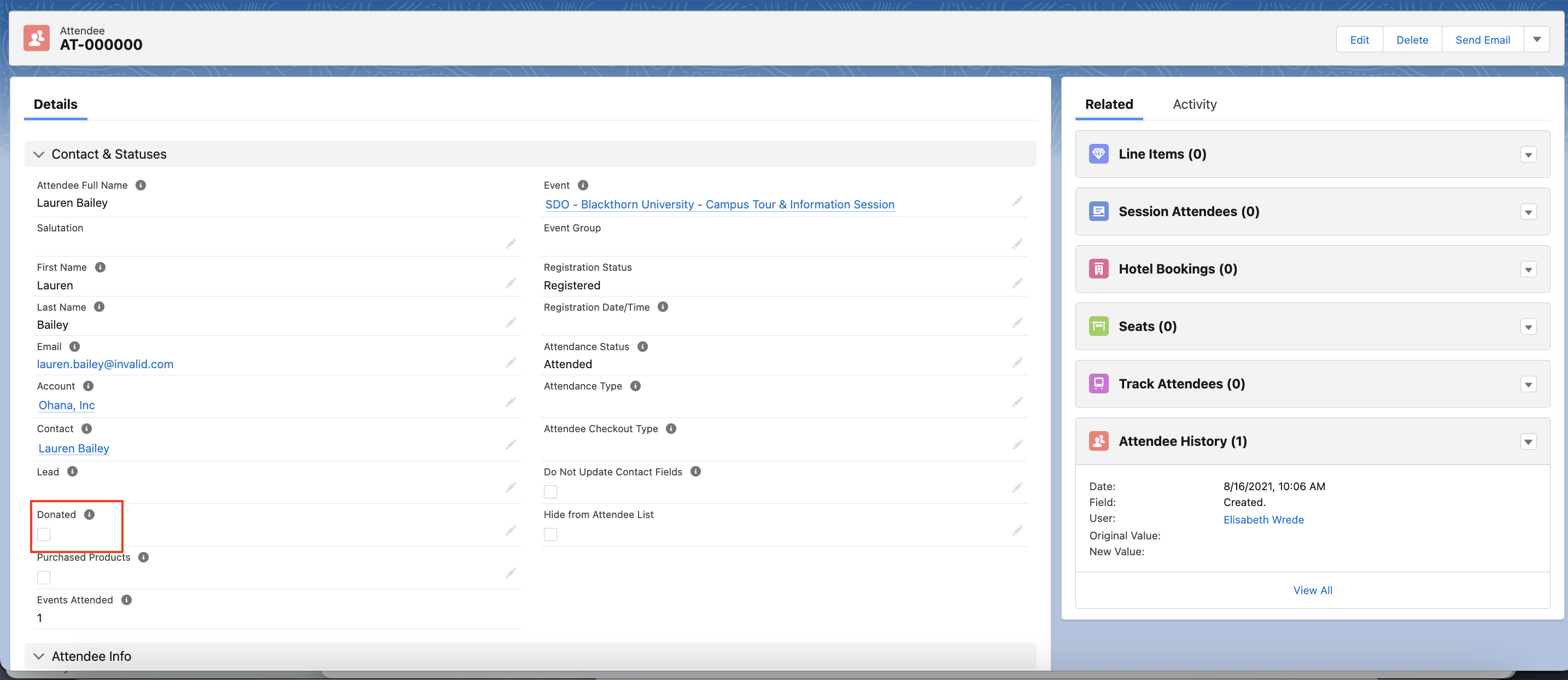Click info icon next to Attendee Full Name
The image size is (1568, 680).
tap(141, 185)
